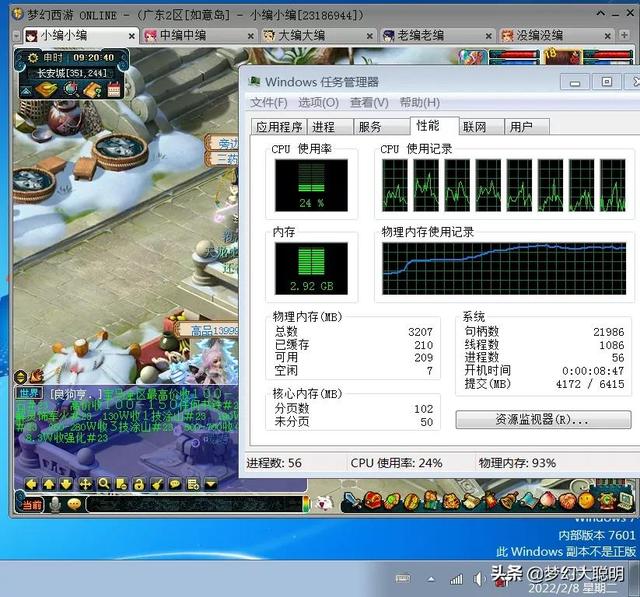The image size is (640, 597).
Task: Click the white pet face icon beside chat box
Action: click(325, 503)
